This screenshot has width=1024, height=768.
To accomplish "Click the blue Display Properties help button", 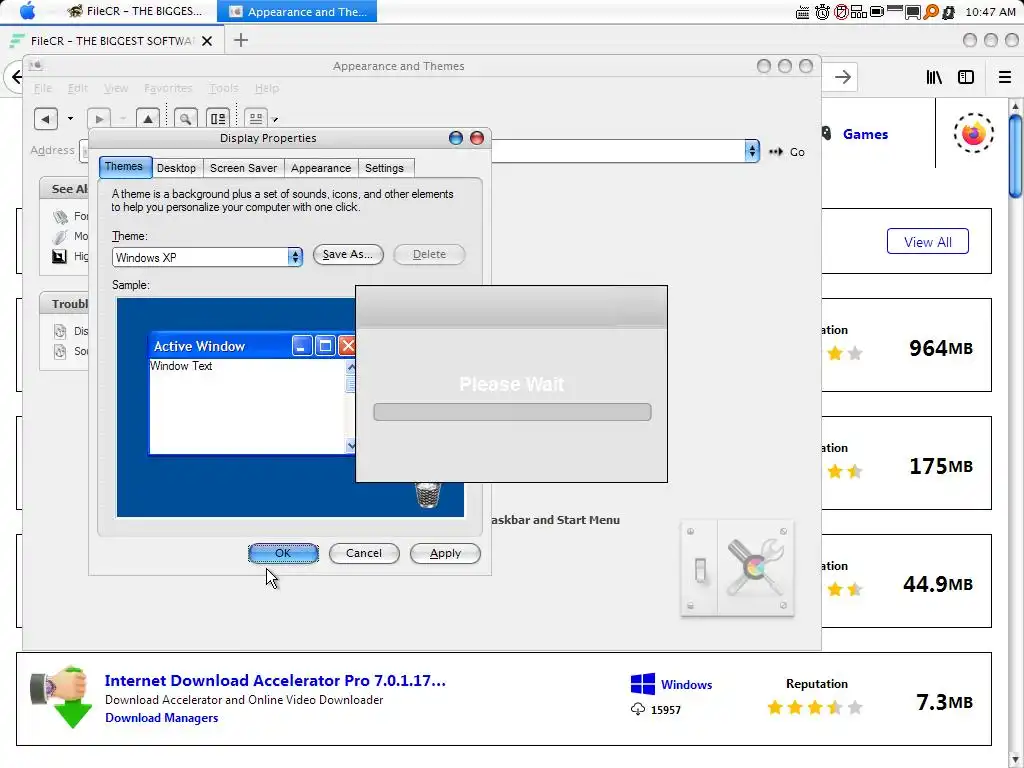I will (456, 138).
